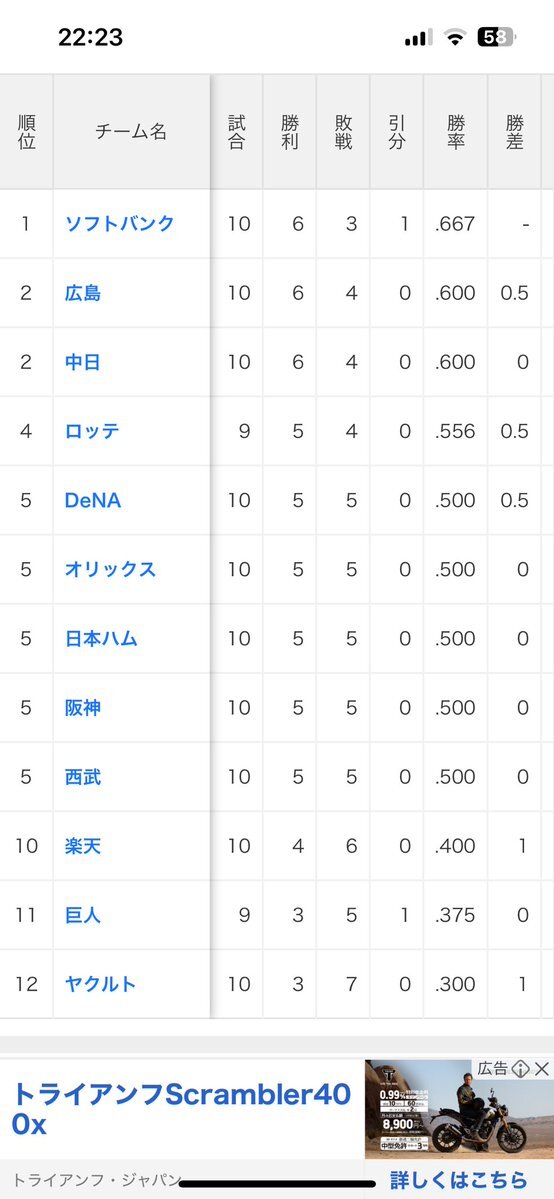Select the 日本ハム team link
The image size is (554, 1199).
101,638
